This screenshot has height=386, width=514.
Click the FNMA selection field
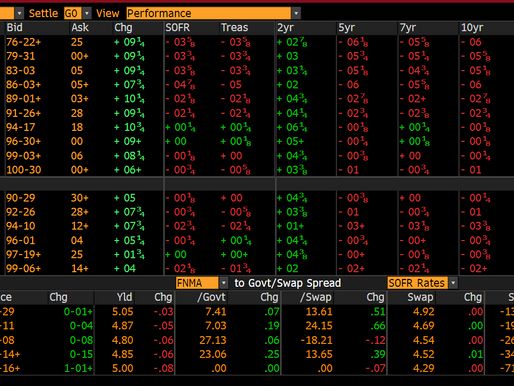pyautogui.click(x=197, y=283)
